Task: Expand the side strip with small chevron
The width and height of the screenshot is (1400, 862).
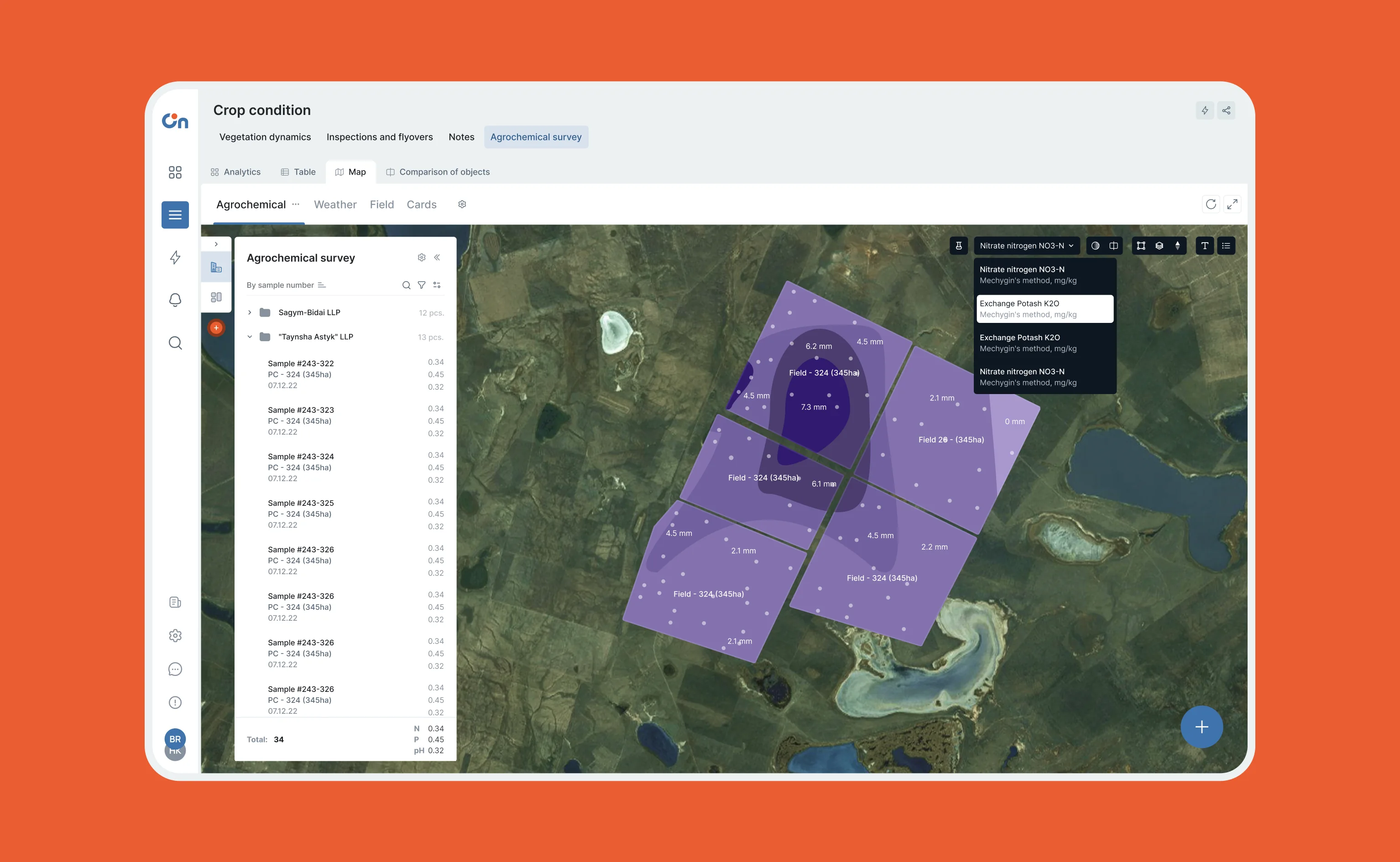Action: [x=216, y=244]
